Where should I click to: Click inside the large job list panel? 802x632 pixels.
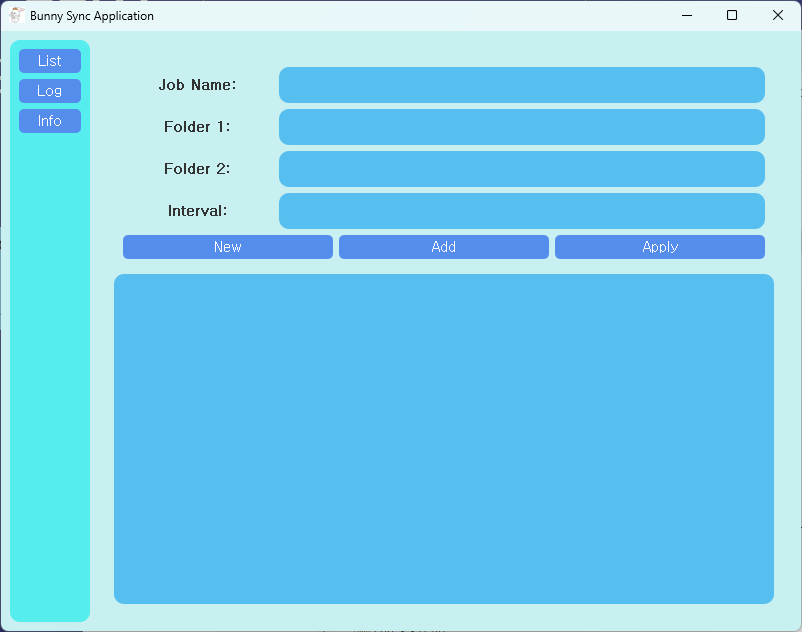pos(443,439)
